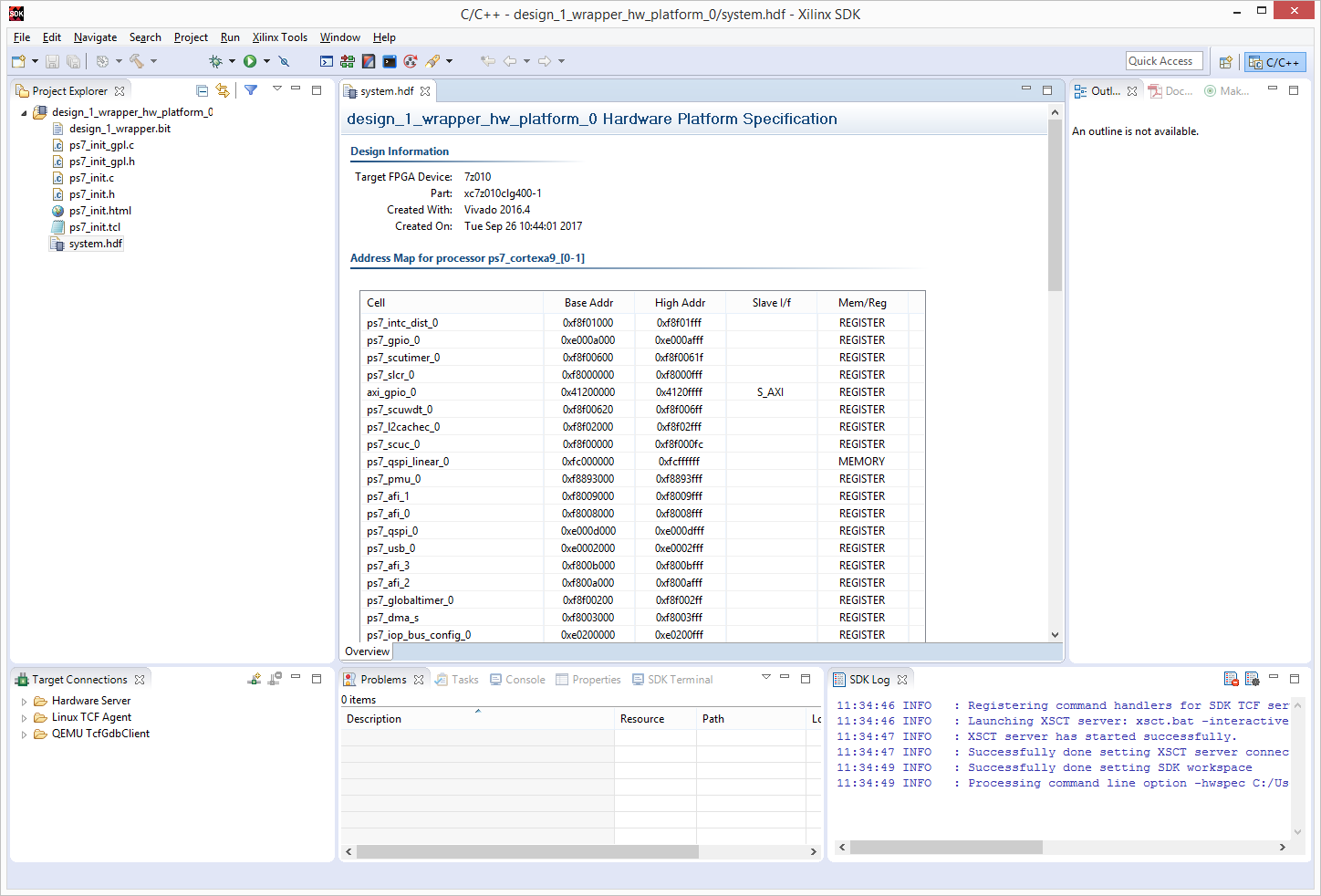Click the green Run button icon
Screen dimensions: 1321x896
(250, 61)
